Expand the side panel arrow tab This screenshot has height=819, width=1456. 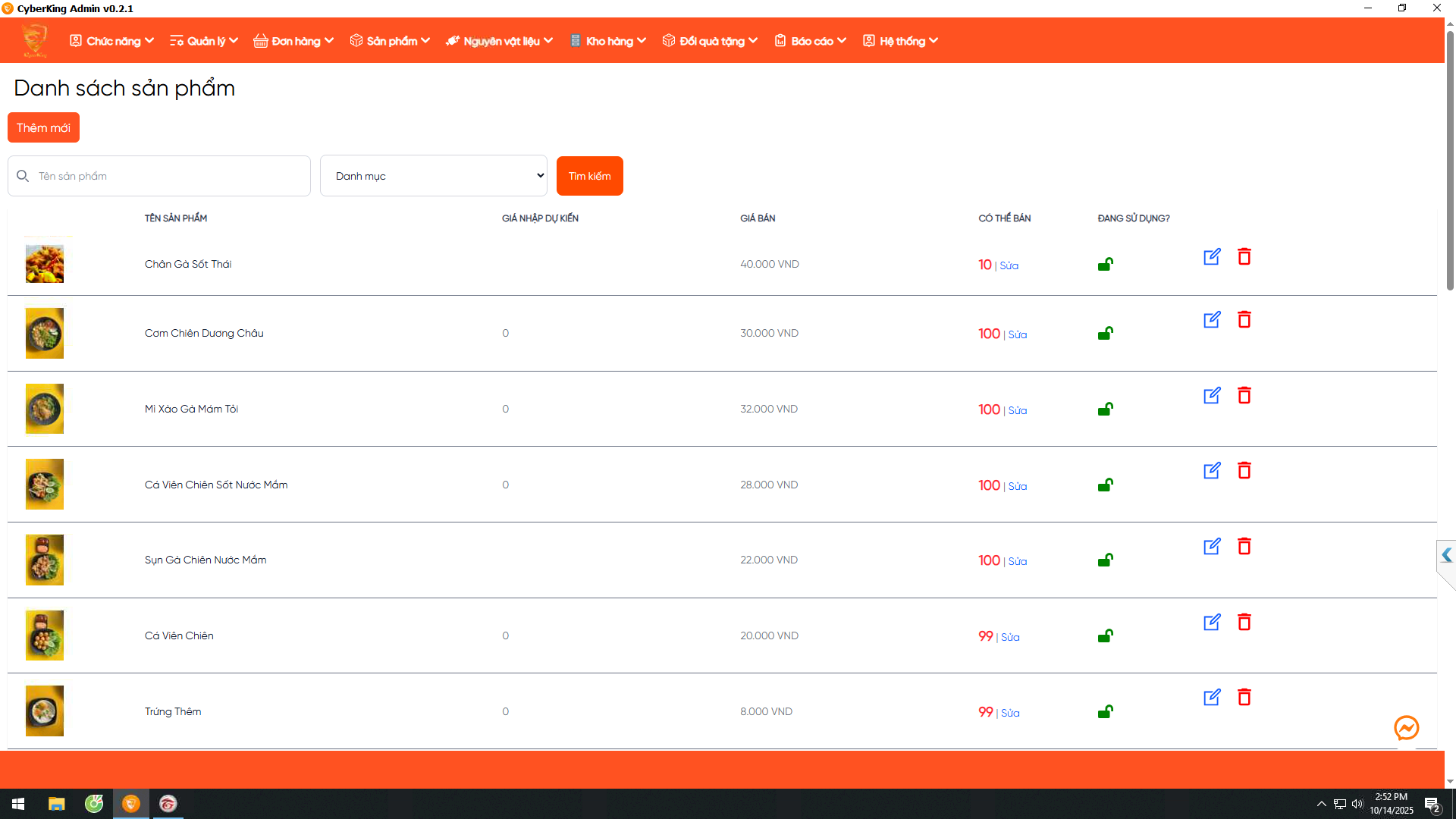1446,555
